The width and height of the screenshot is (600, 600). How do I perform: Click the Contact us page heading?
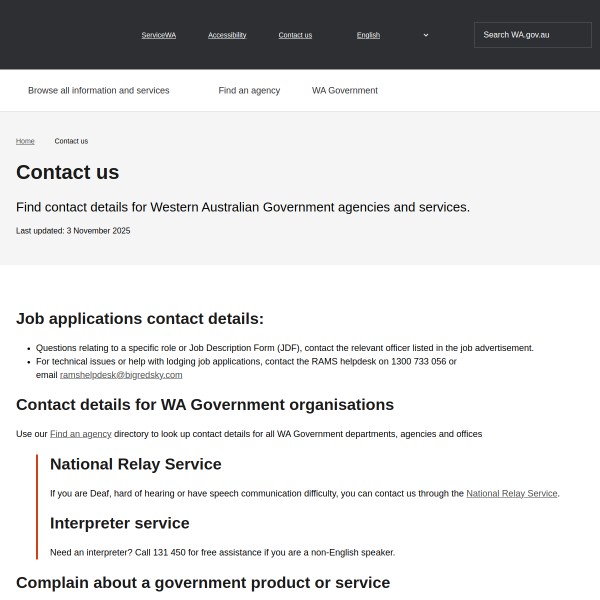point(68,172)
